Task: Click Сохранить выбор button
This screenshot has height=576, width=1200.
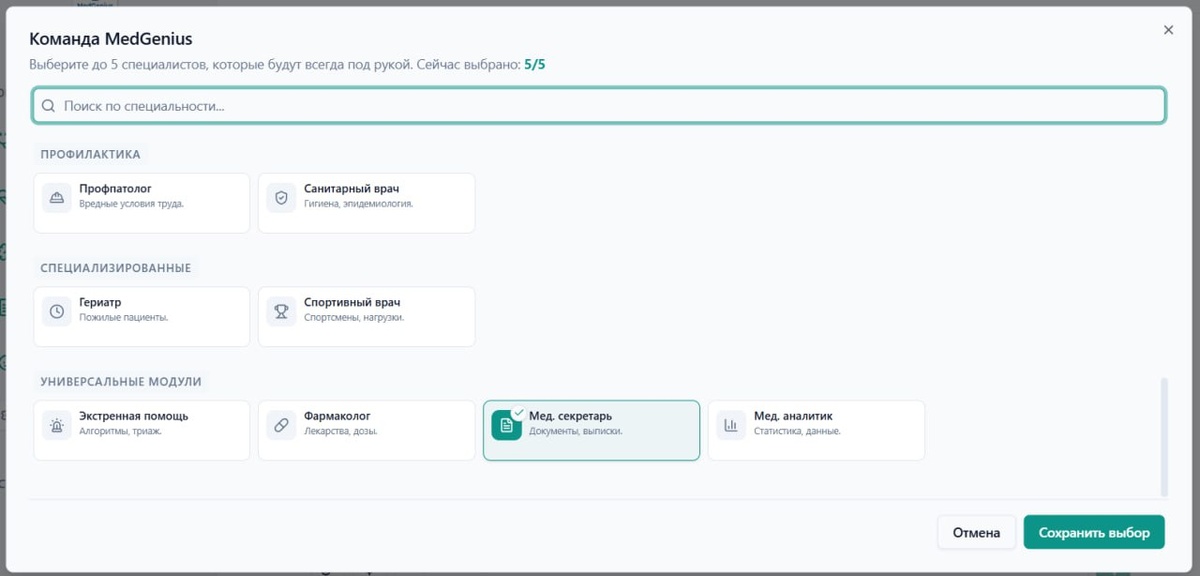Action: 1094,533
